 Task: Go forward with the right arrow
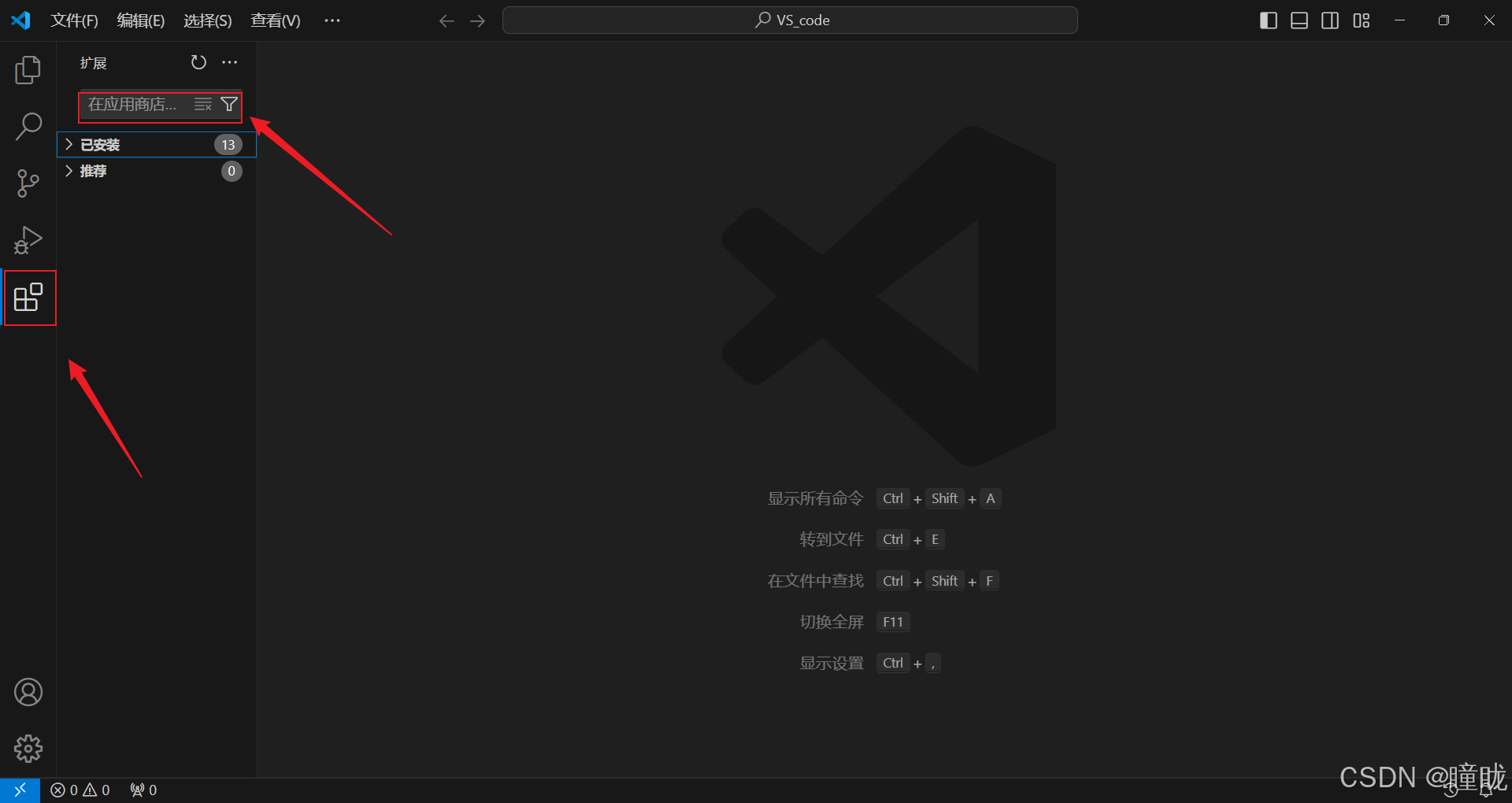[478, 20]
